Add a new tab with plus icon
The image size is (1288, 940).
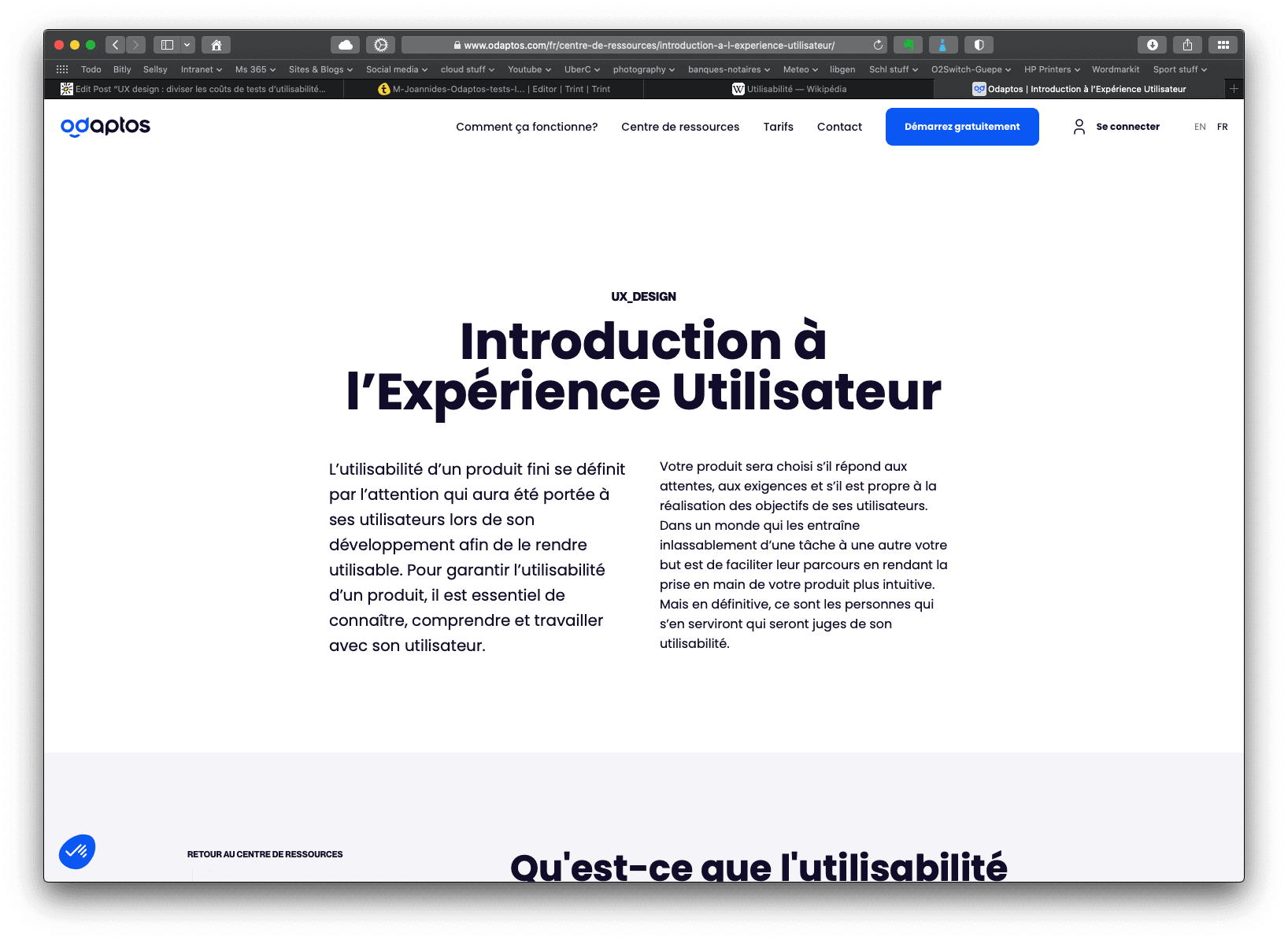pos(1234,89)
